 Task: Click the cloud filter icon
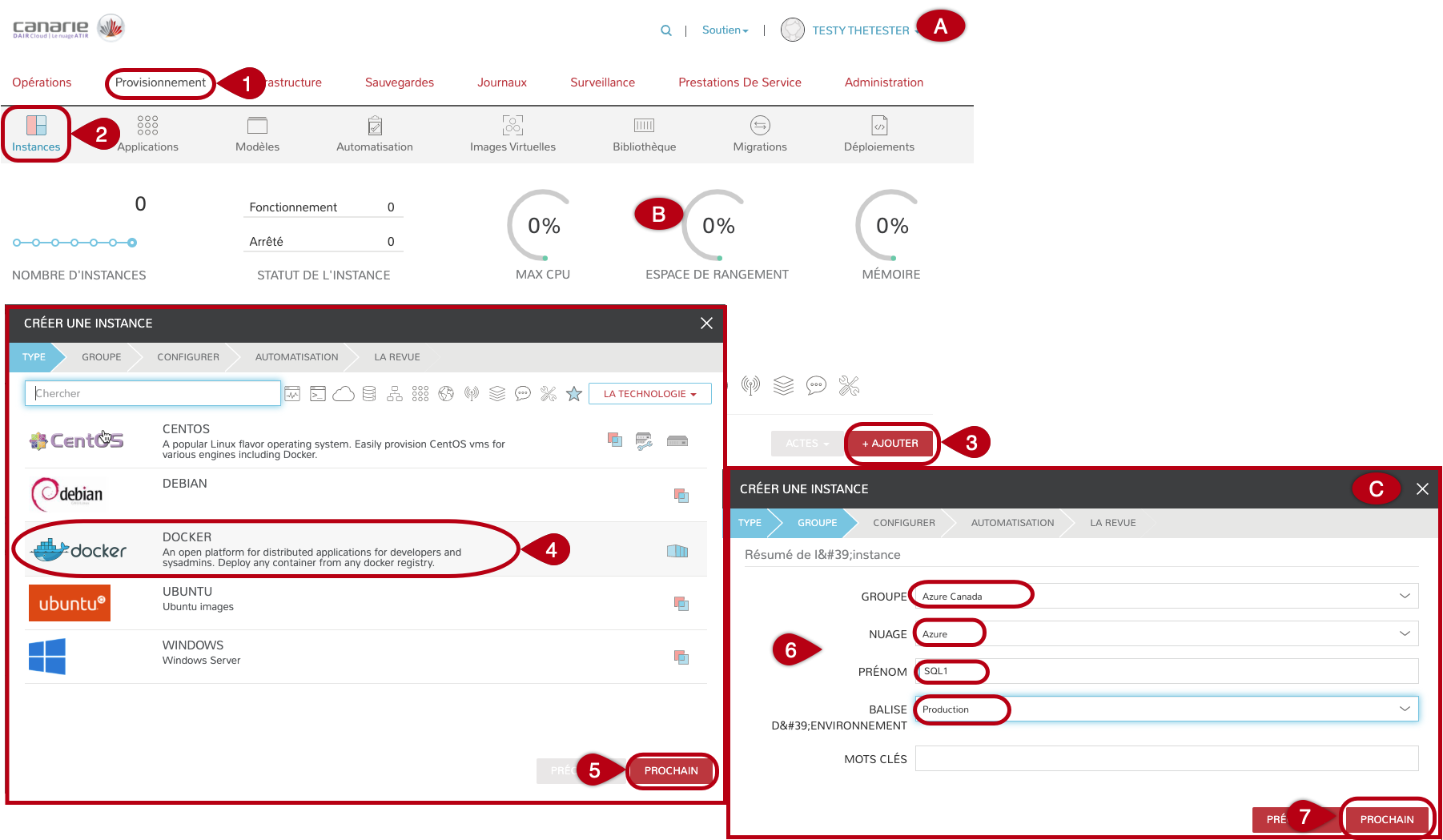[344, 394]
